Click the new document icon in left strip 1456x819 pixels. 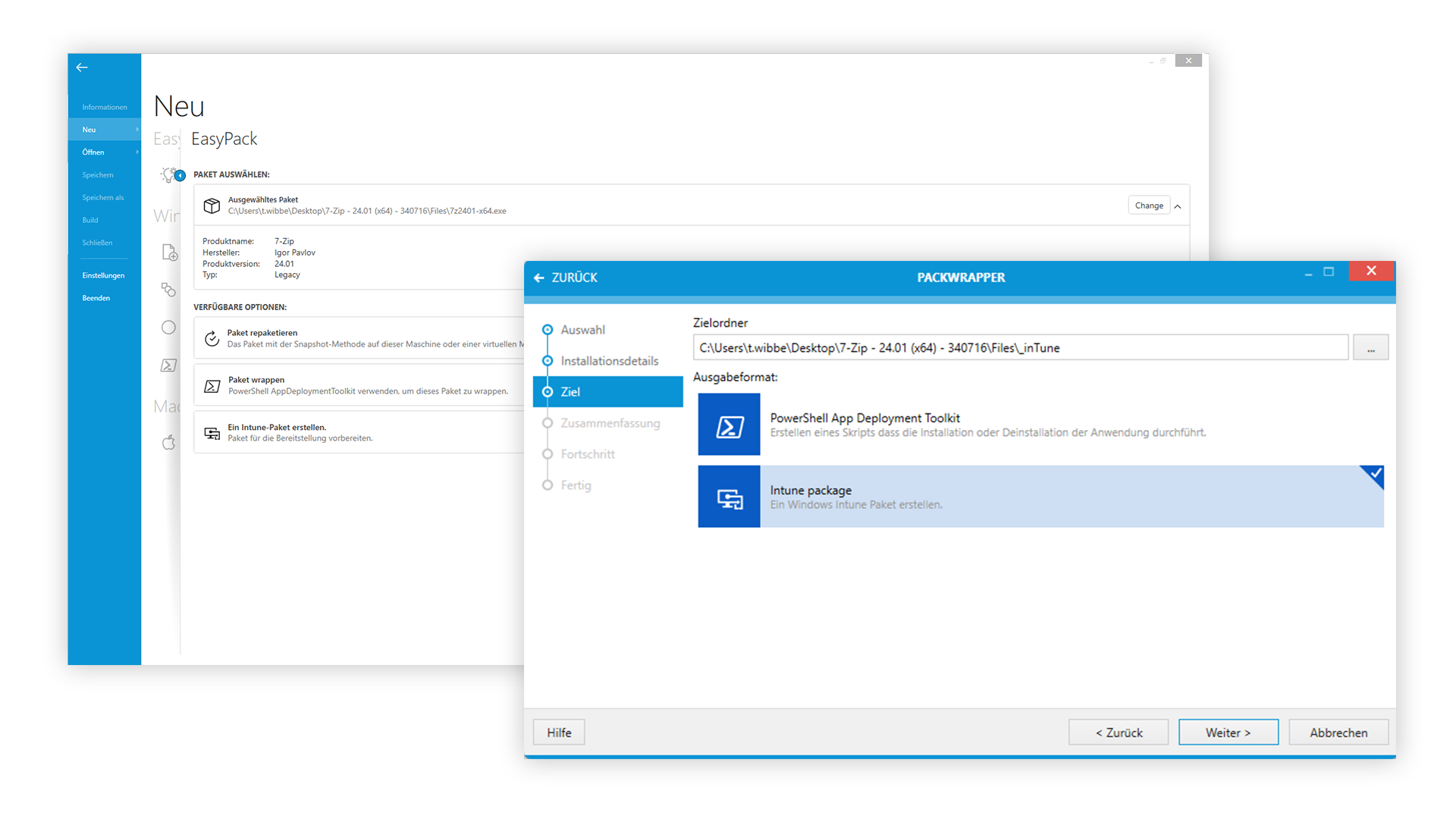point(169,253)
